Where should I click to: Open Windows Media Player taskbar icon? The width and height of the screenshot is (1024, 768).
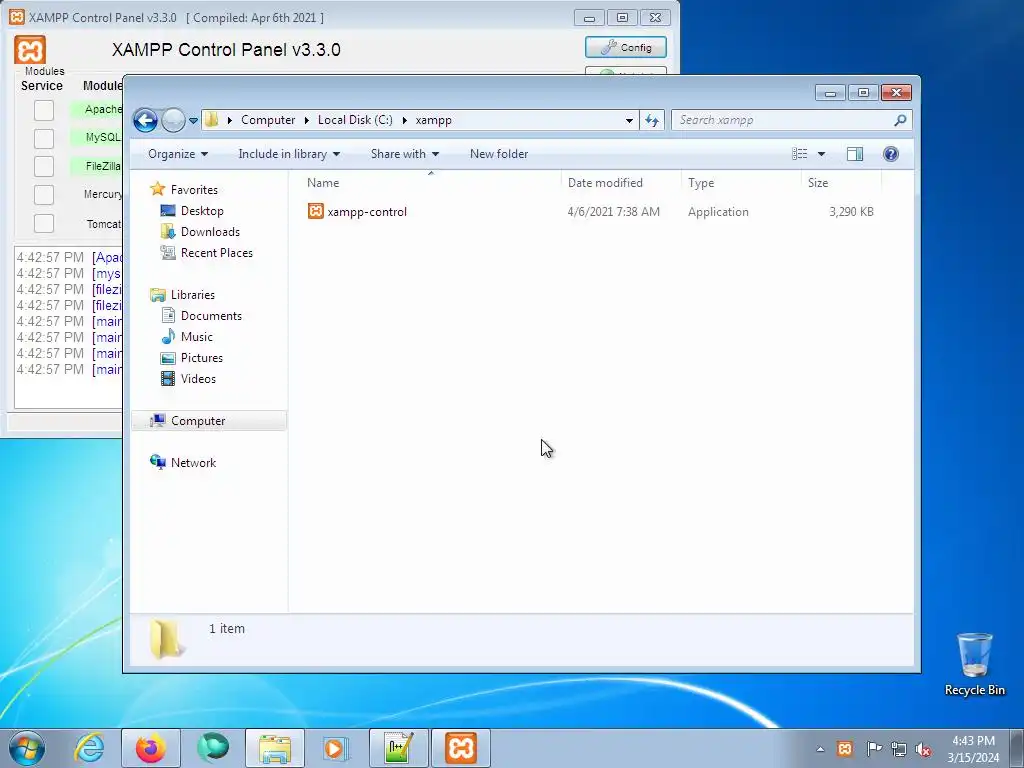[x=336, y=748]
